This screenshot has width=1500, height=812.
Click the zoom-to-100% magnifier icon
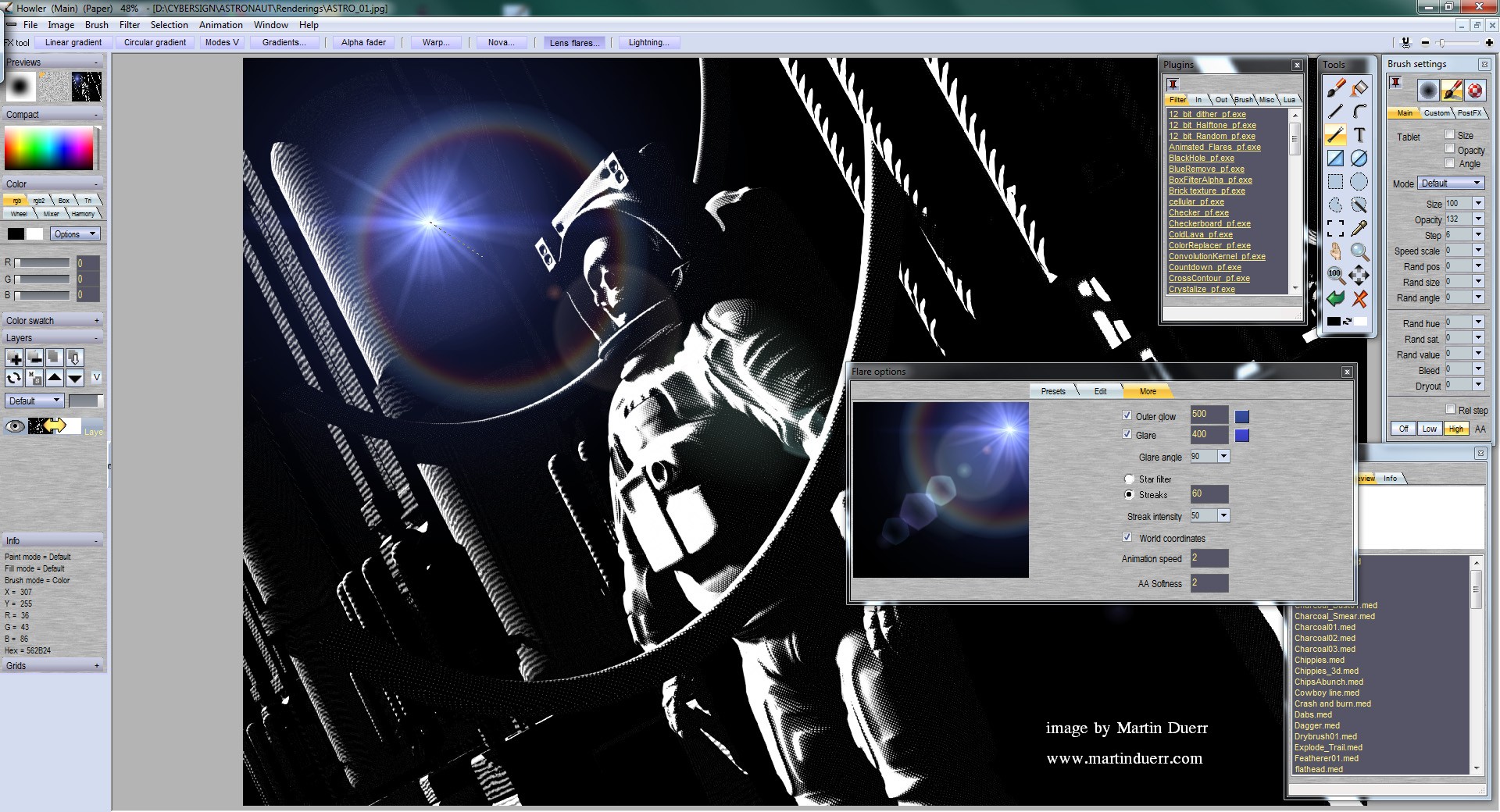tap(1334, 273)
